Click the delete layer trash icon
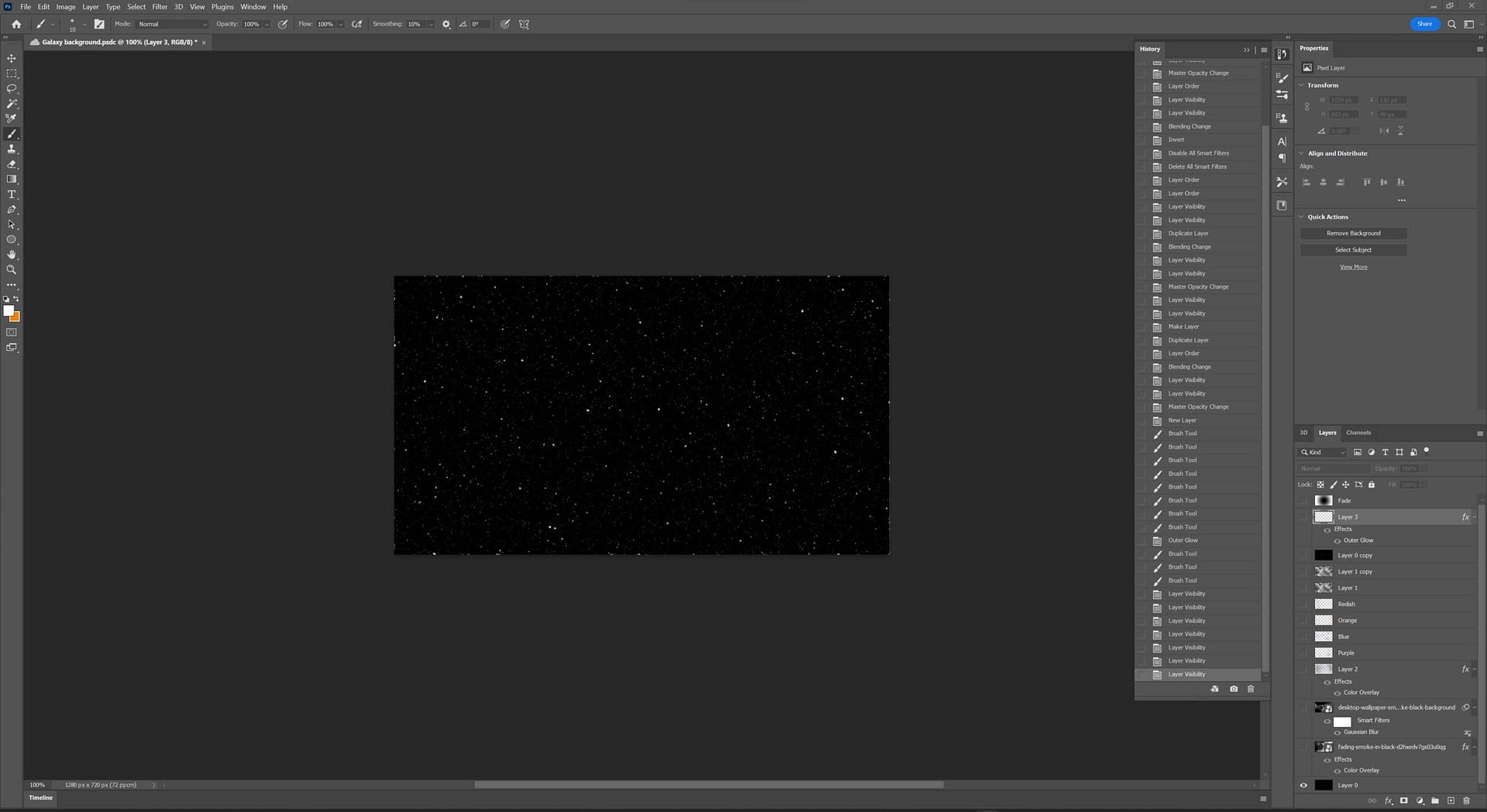The width and height of the screenshot is (1487, 812). (1467, 801)
